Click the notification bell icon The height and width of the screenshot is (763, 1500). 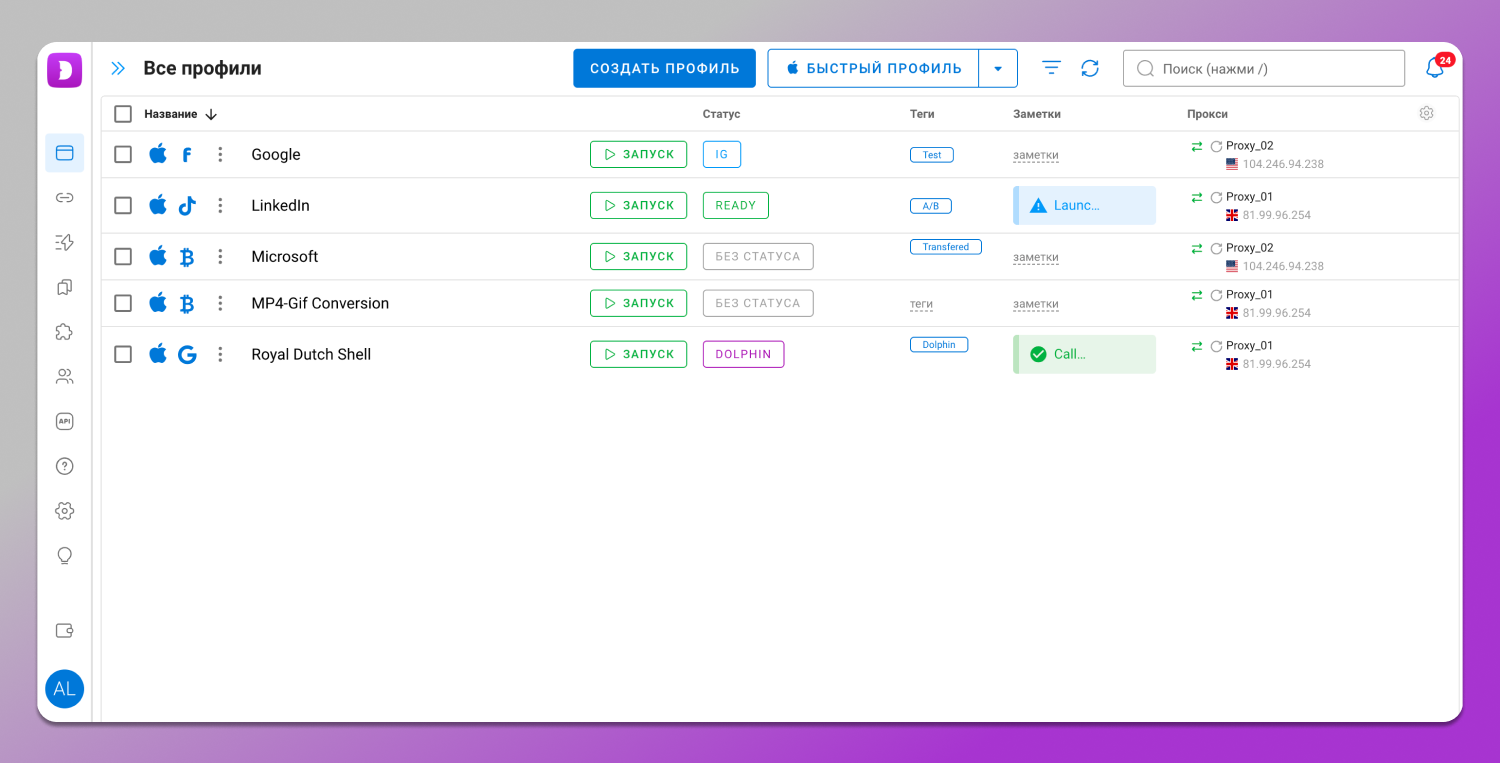pos(1435,68)
